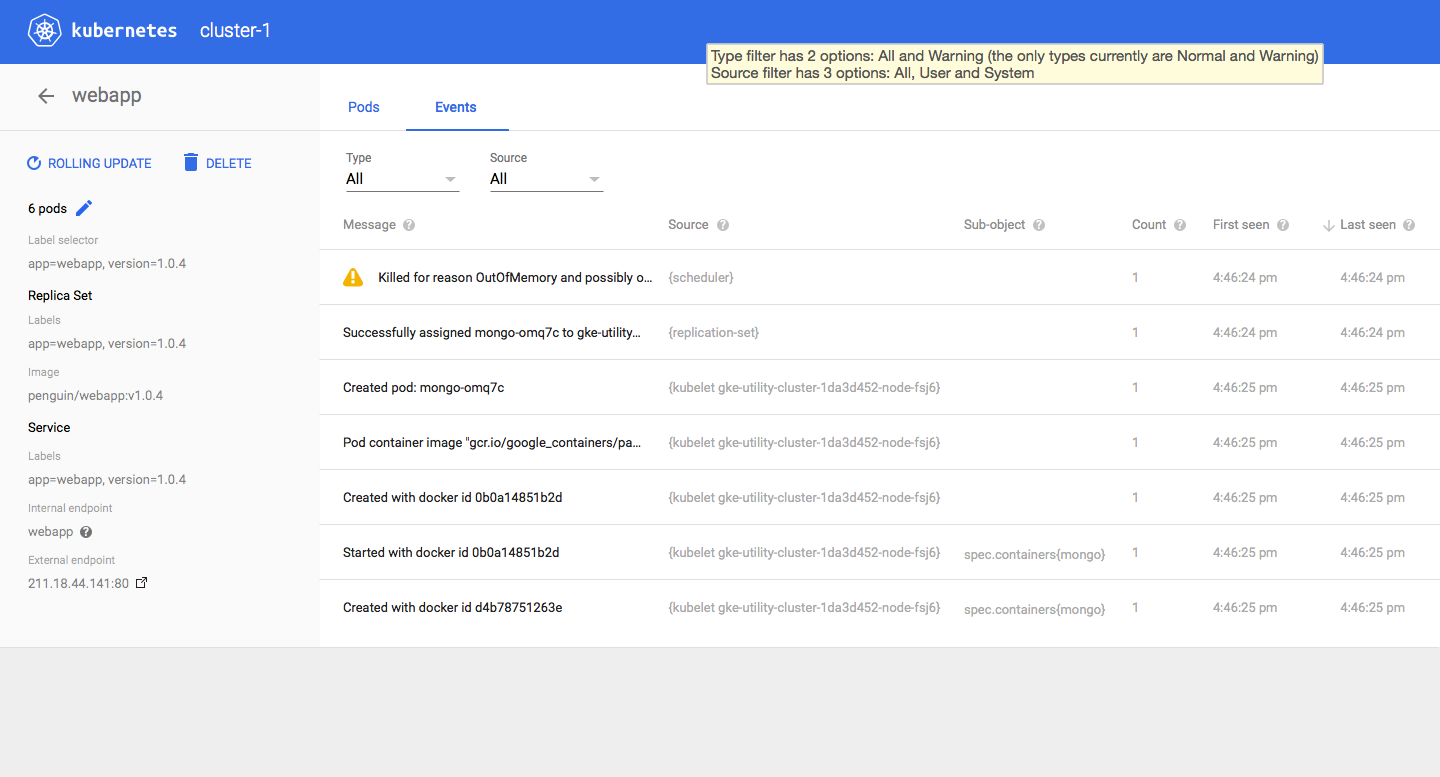The image size is (1440, 777).
Task: Click the help icon next to Source column
Action: pos(723,225)
